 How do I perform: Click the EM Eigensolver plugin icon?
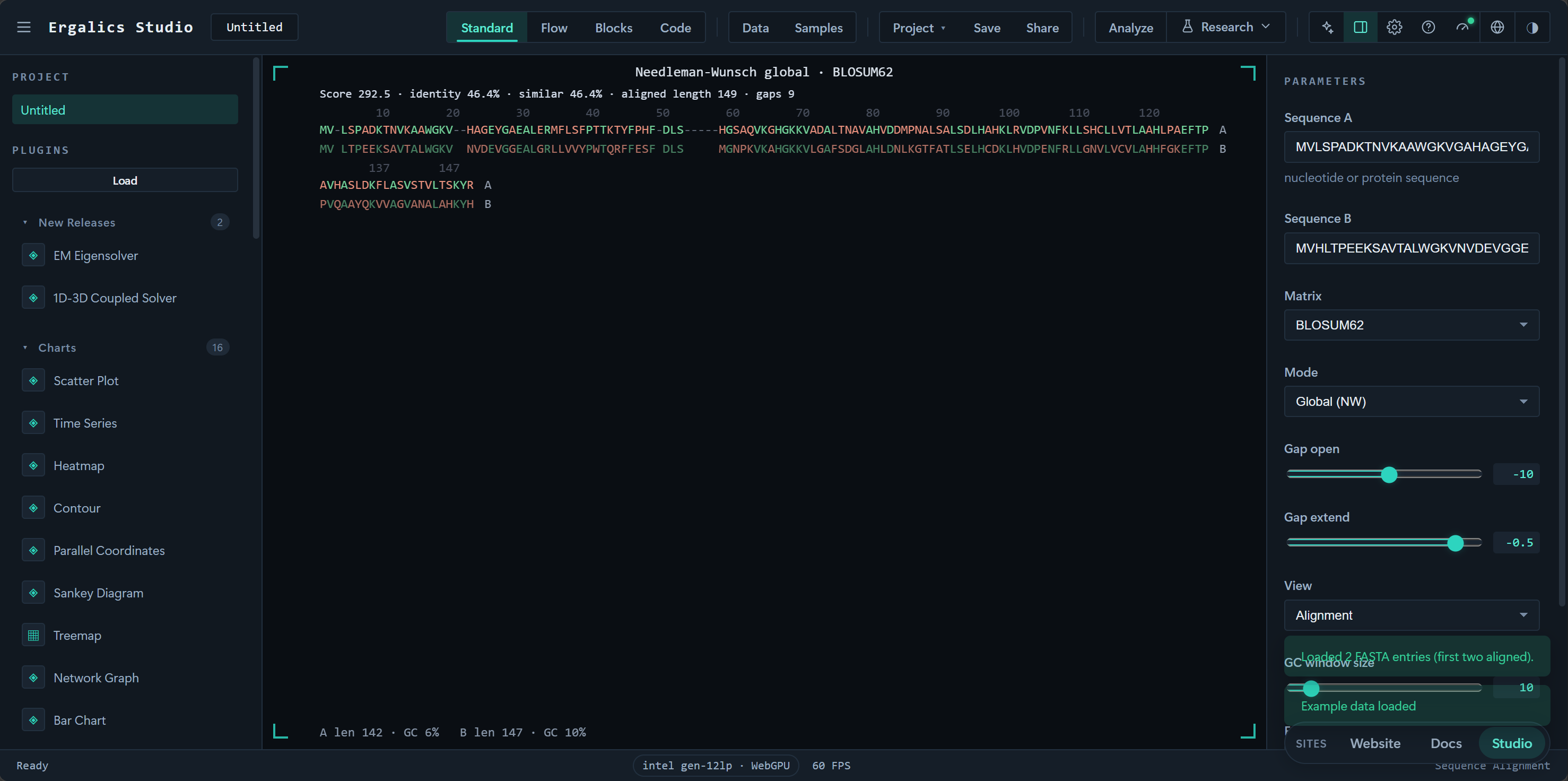(x=33, y=256)
